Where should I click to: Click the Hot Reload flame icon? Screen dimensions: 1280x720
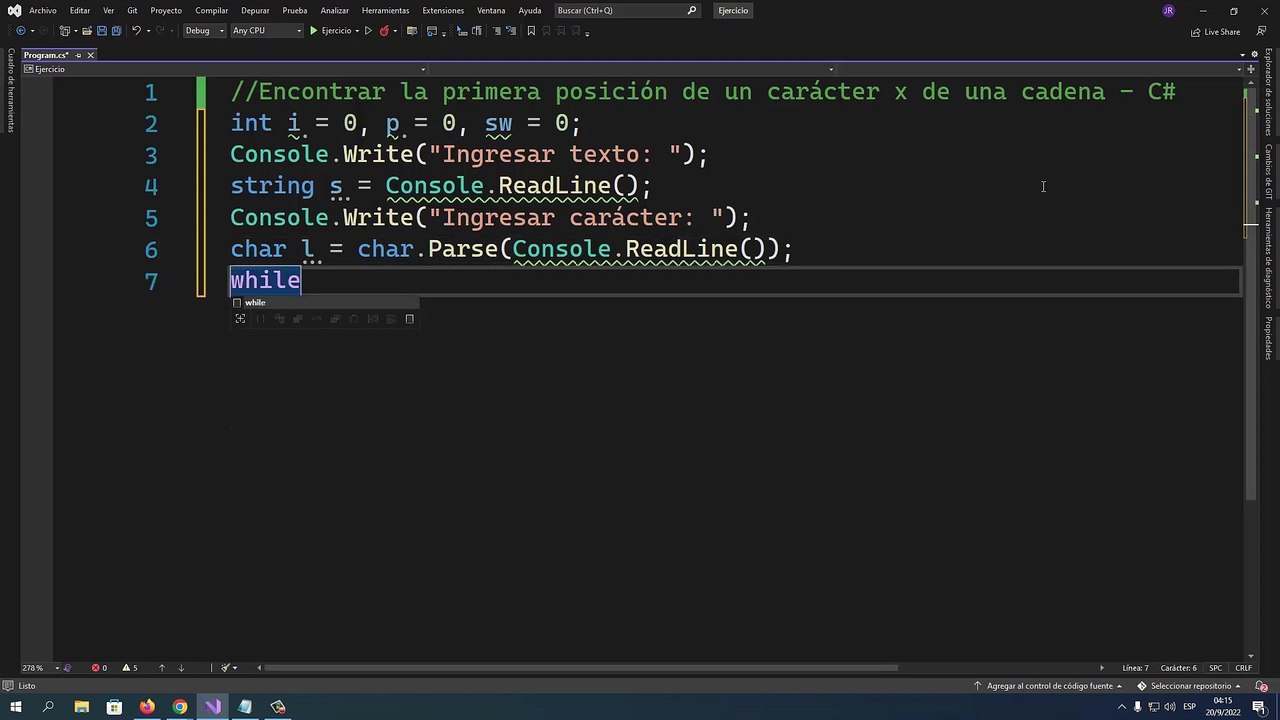(384, 31)
